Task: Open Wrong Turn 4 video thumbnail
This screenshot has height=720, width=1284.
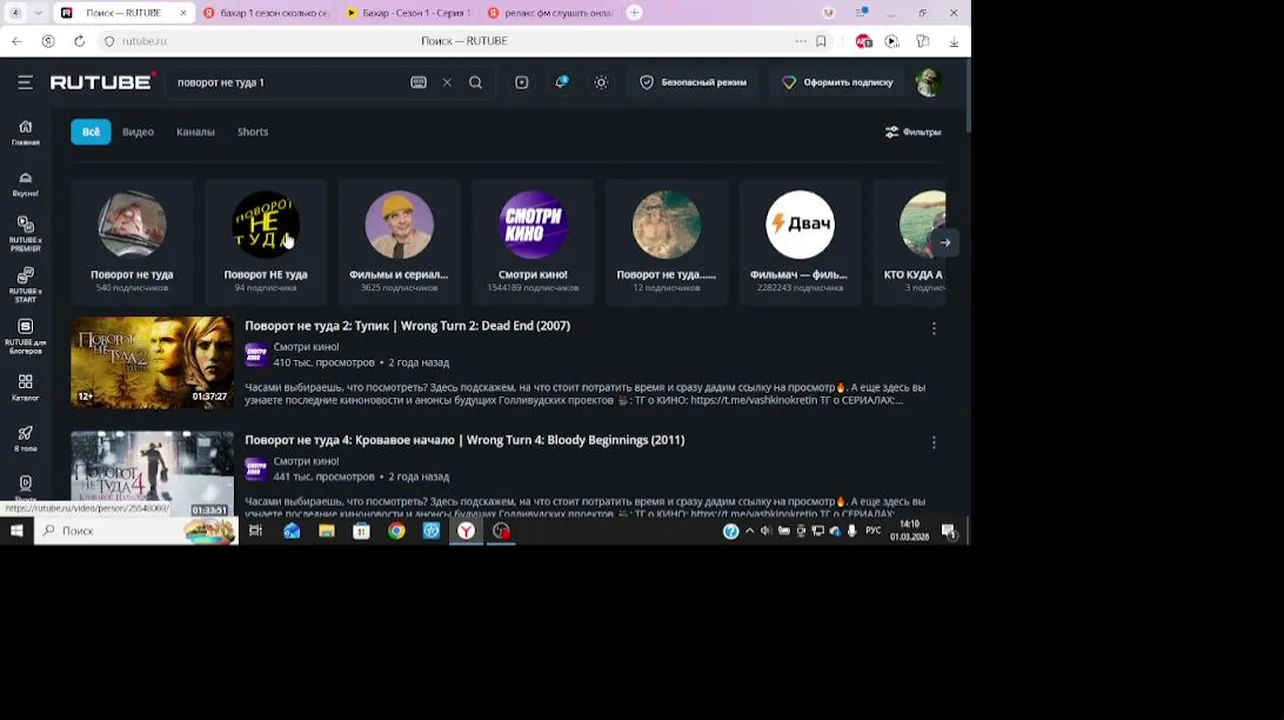Action: [x=152, y=473]
